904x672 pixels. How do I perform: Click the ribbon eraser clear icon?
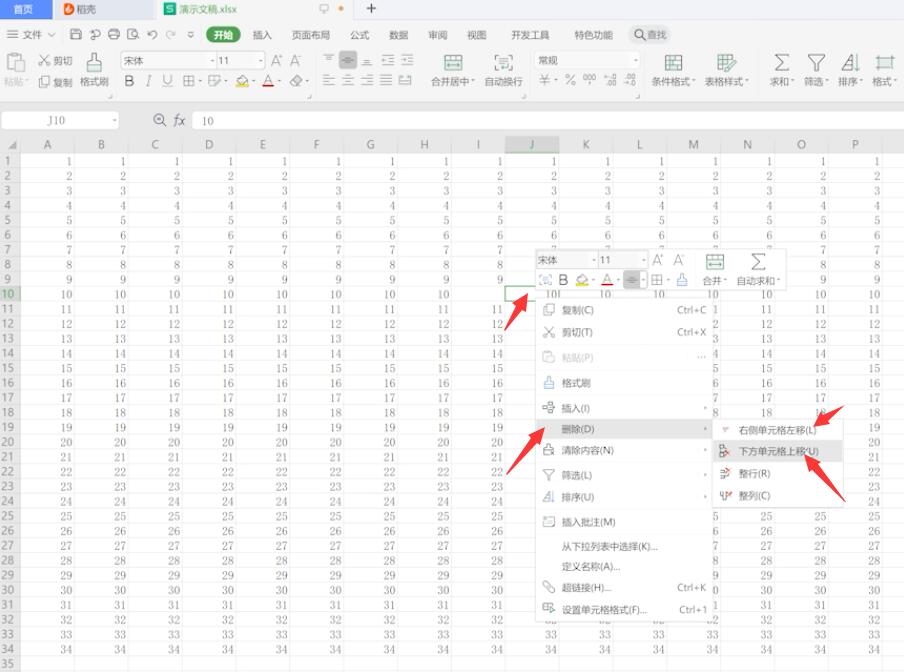coord(296,81)
